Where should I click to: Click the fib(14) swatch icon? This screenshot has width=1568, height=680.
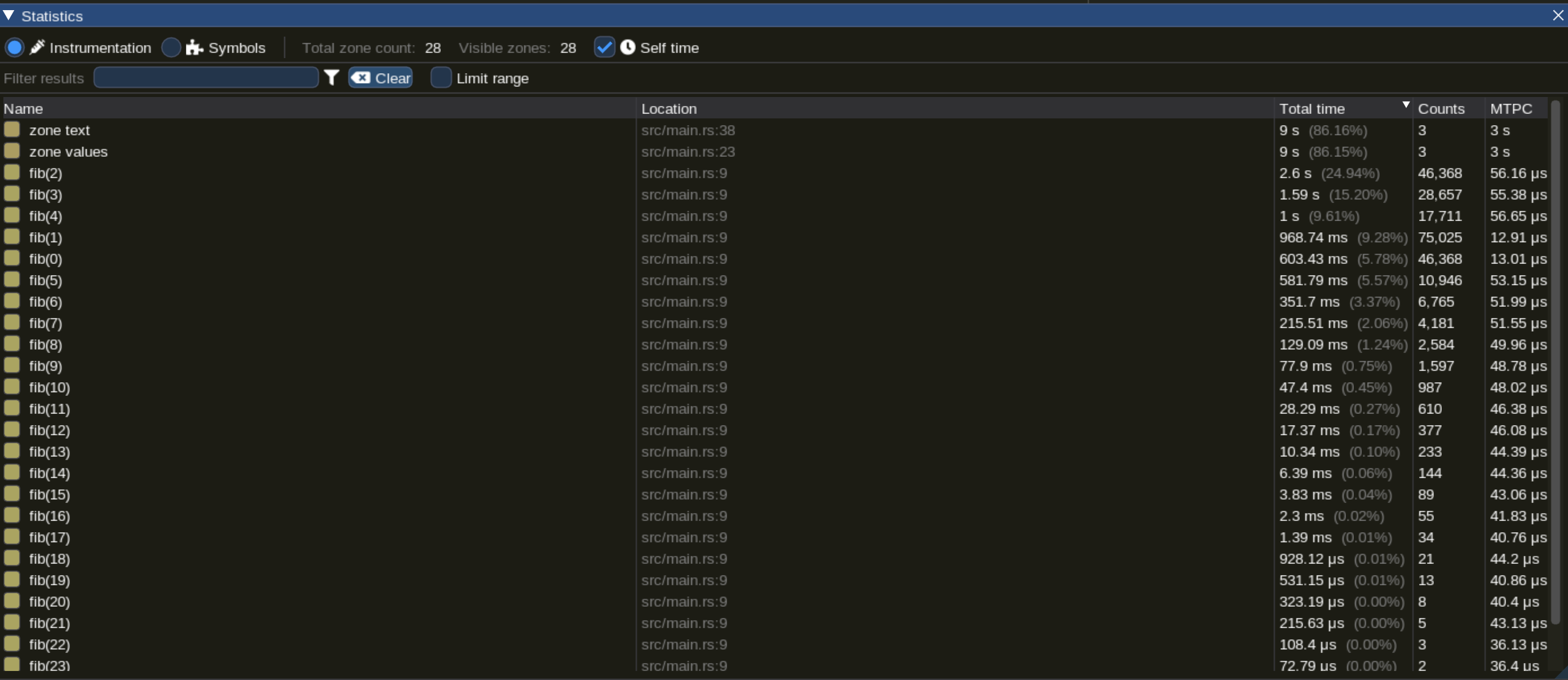click(12, 473)
